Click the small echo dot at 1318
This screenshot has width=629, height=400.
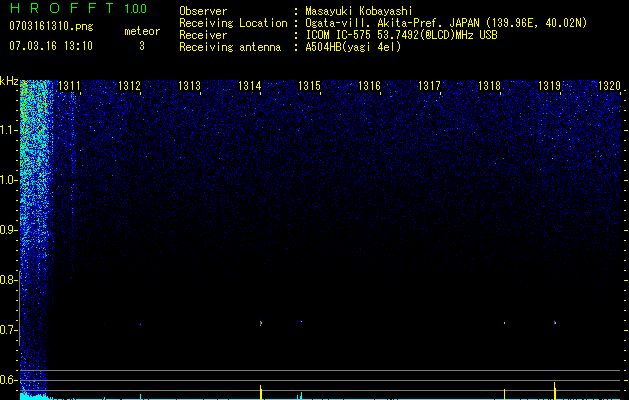(504, 323)
